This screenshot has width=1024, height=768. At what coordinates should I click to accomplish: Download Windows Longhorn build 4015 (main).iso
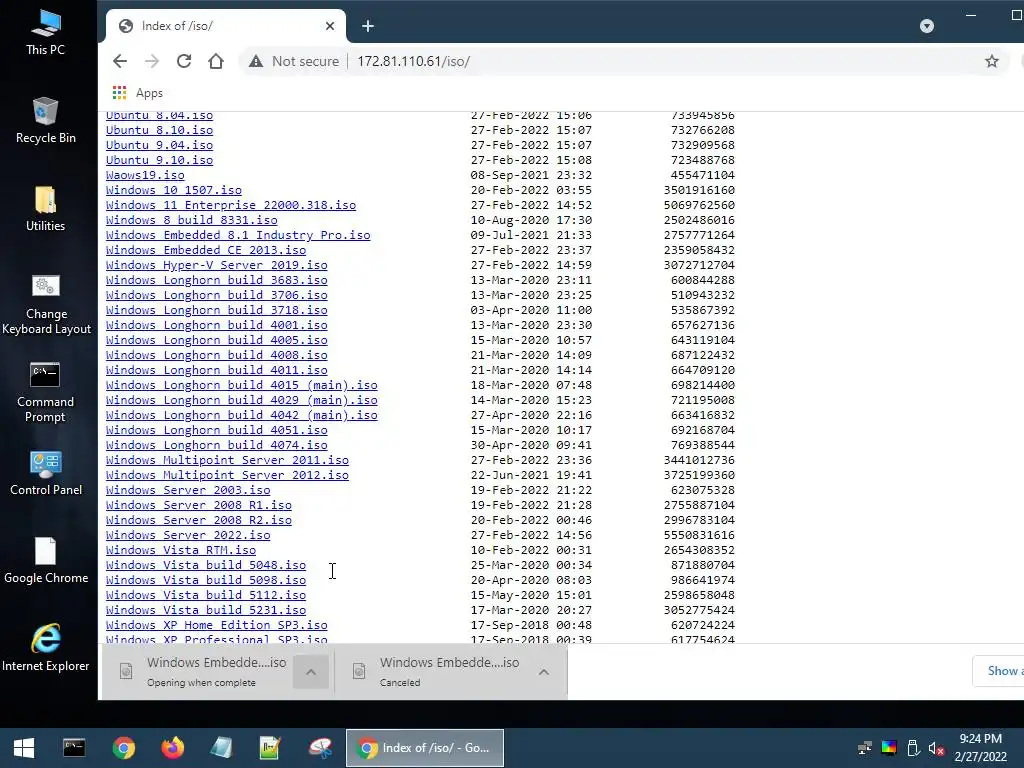(x=242, y=385)
